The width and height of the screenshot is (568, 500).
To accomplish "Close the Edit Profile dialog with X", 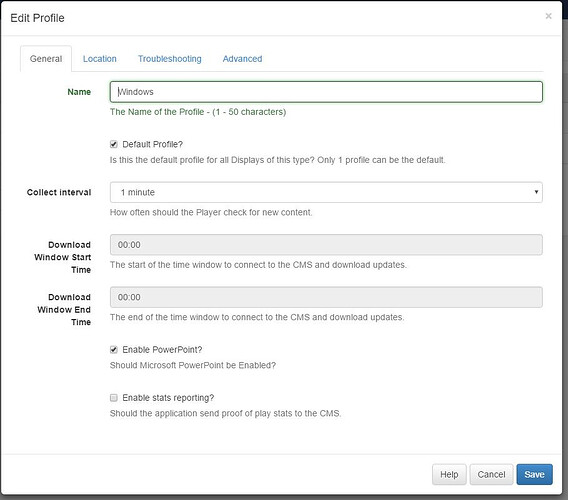I will click(x=548, y=16).
